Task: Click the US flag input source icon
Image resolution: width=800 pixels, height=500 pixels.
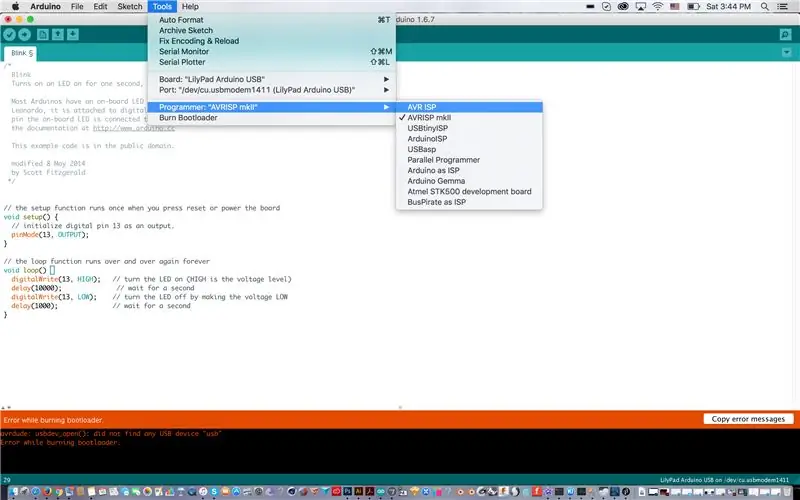Action: pos(674,7)
